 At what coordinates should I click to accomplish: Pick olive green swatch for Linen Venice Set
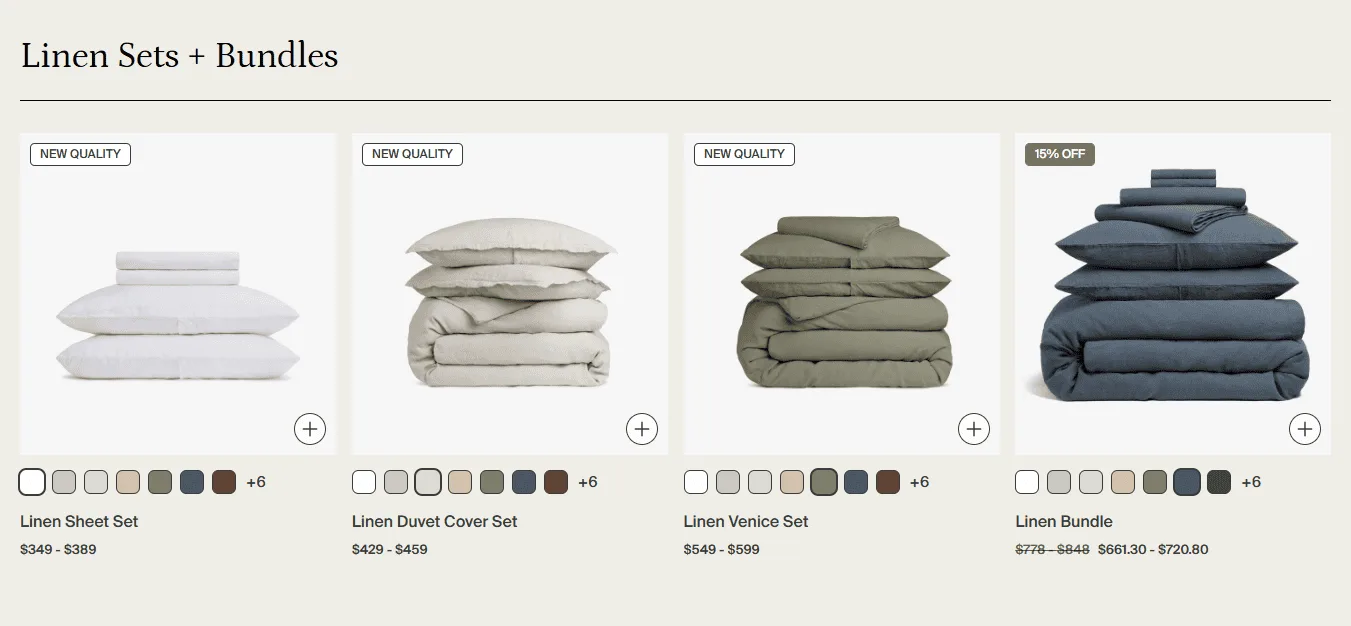point(824,482)
